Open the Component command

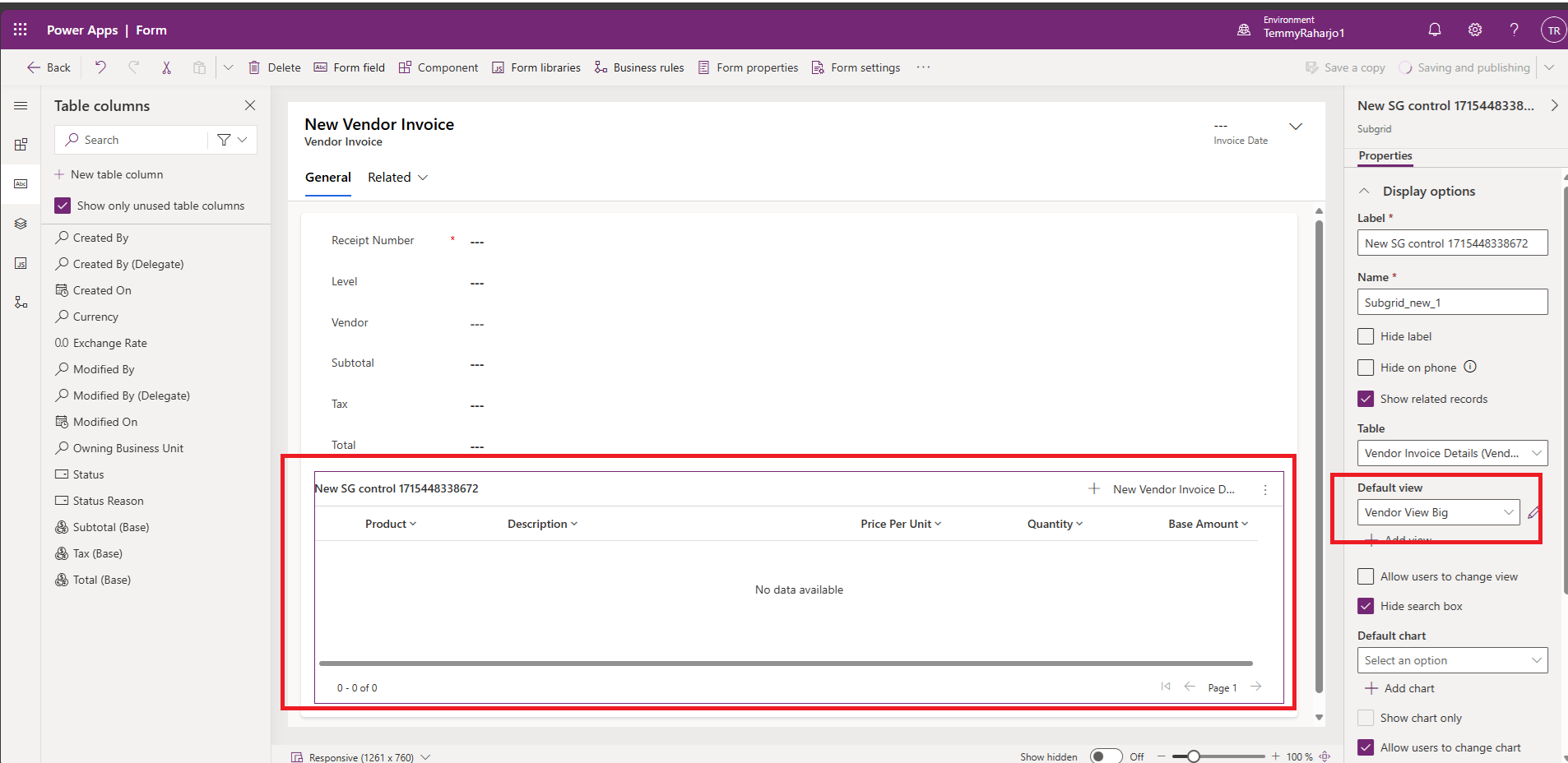438,67
